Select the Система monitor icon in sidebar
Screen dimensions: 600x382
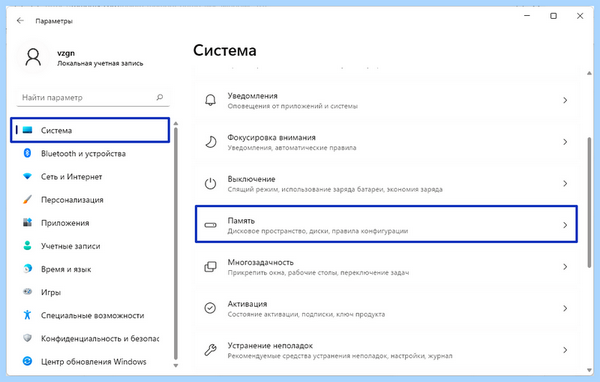point(27,130)
